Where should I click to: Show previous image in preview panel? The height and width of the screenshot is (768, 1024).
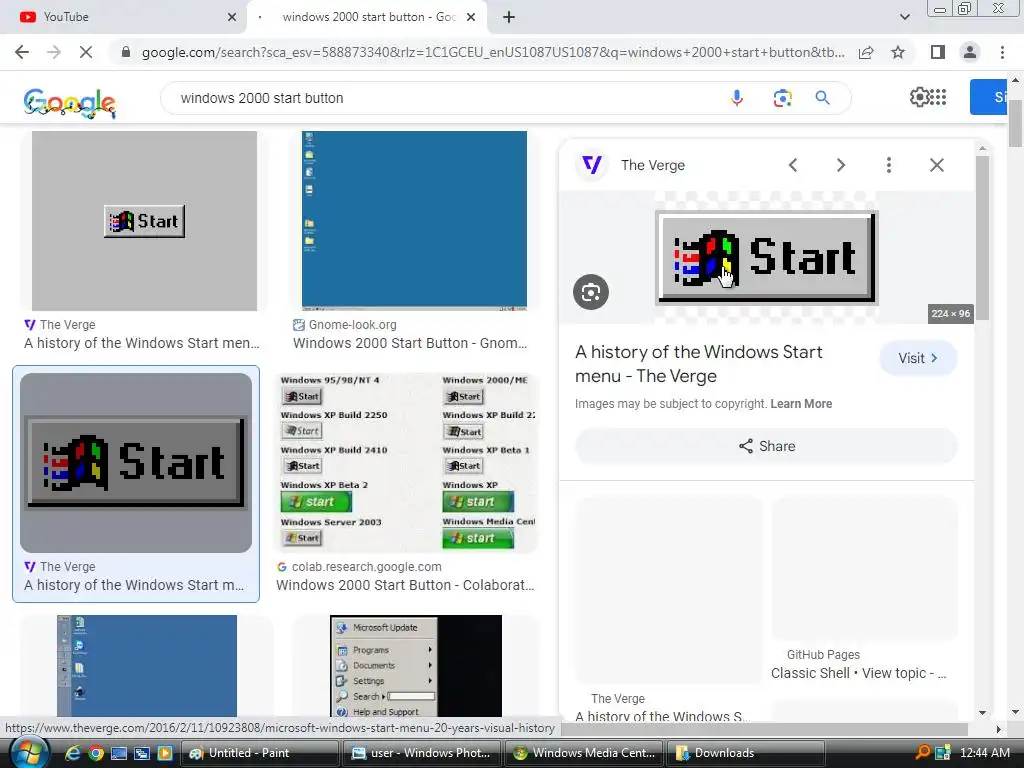(x=793, y=165)
